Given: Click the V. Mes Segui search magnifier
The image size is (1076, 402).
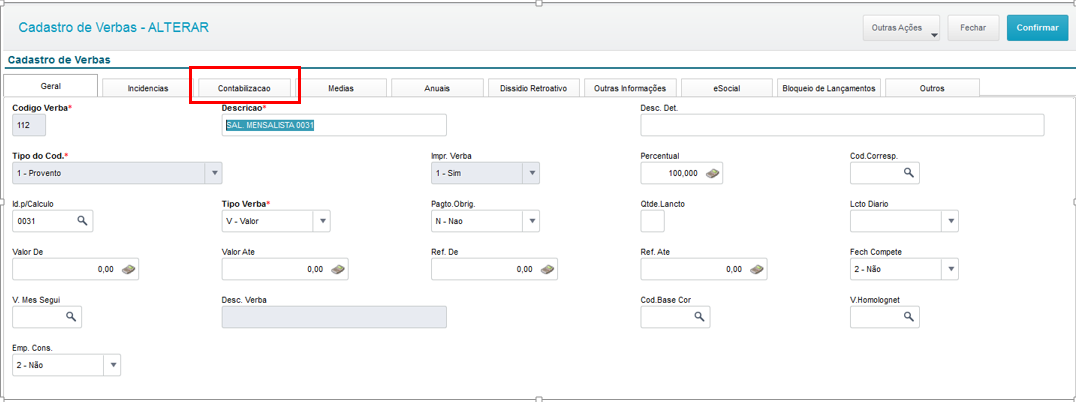Looking at the screenshot, I should pyautogui.click(x=71, y=316).
